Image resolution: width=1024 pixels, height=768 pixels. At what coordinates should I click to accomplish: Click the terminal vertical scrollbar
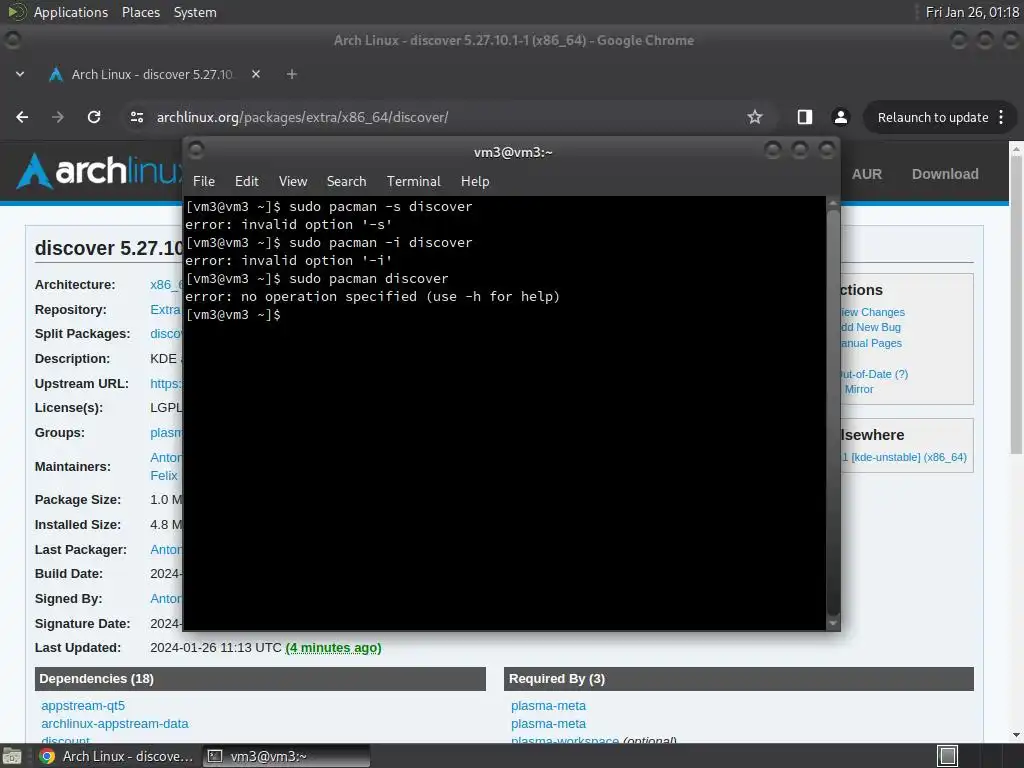[x=833, y=411]
